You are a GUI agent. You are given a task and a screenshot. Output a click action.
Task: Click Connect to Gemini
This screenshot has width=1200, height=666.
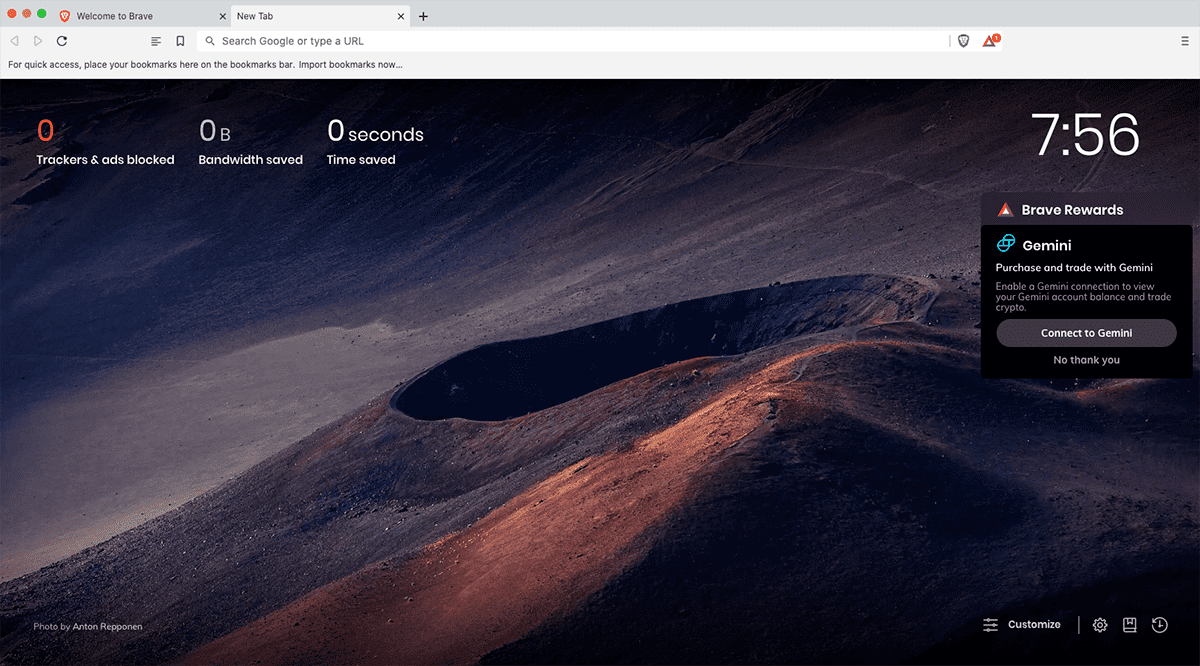click(x=1086, y=332)
